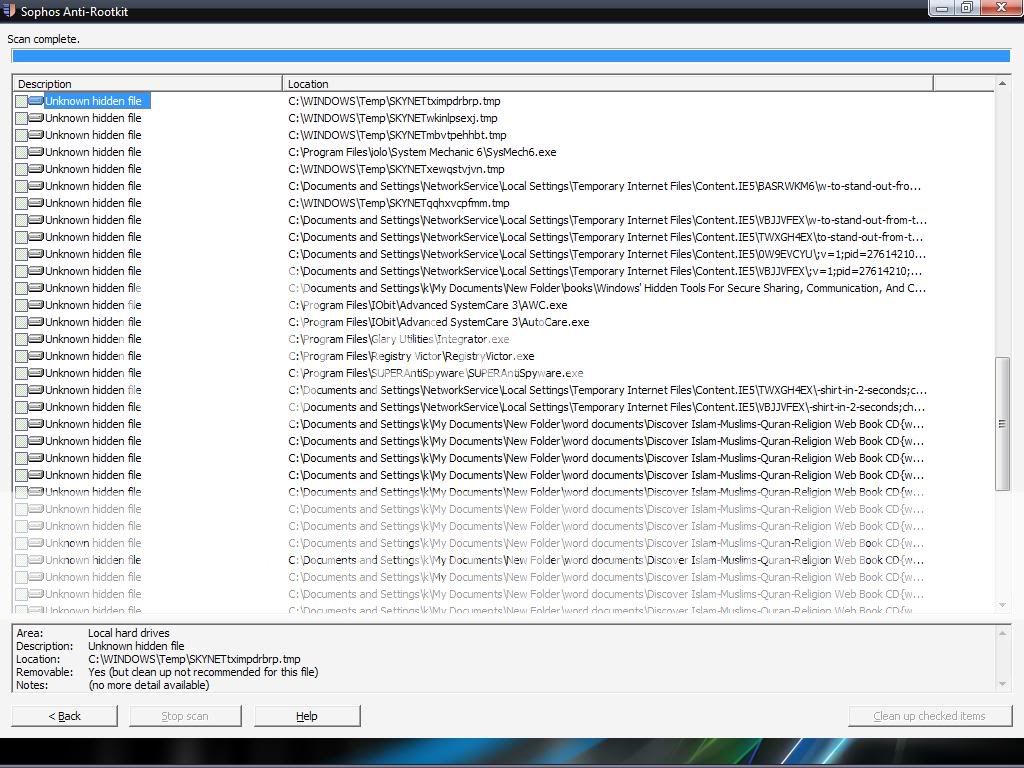Sort list by Location column header
The image size is (1024, 768).
[608, 84]
